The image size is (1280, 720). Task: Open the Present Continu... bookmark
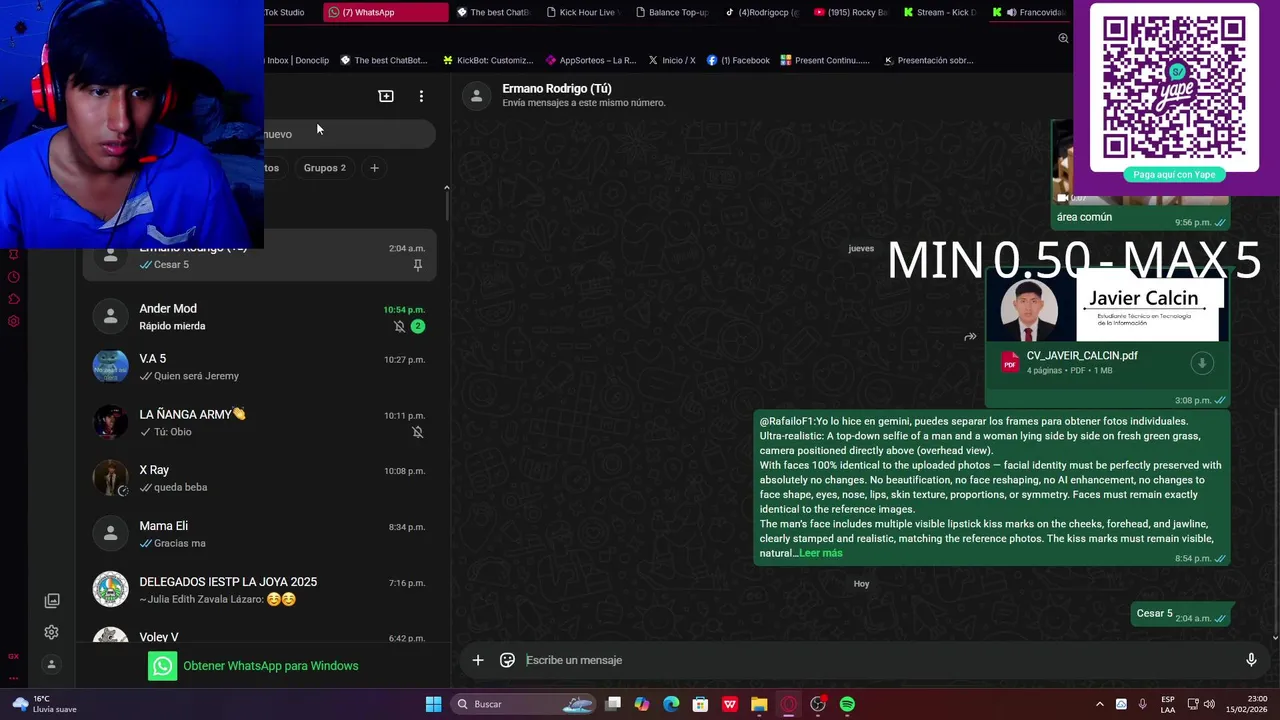pyautogui.click(x=825, y=60)
